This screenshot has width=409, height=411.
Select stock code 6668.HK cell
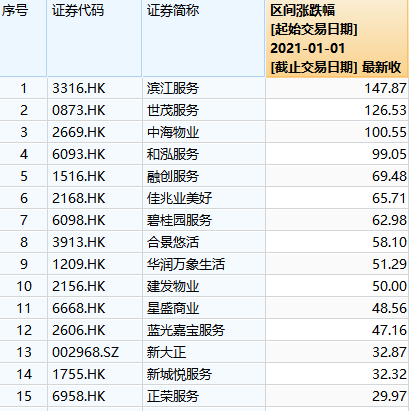(95, 308)
